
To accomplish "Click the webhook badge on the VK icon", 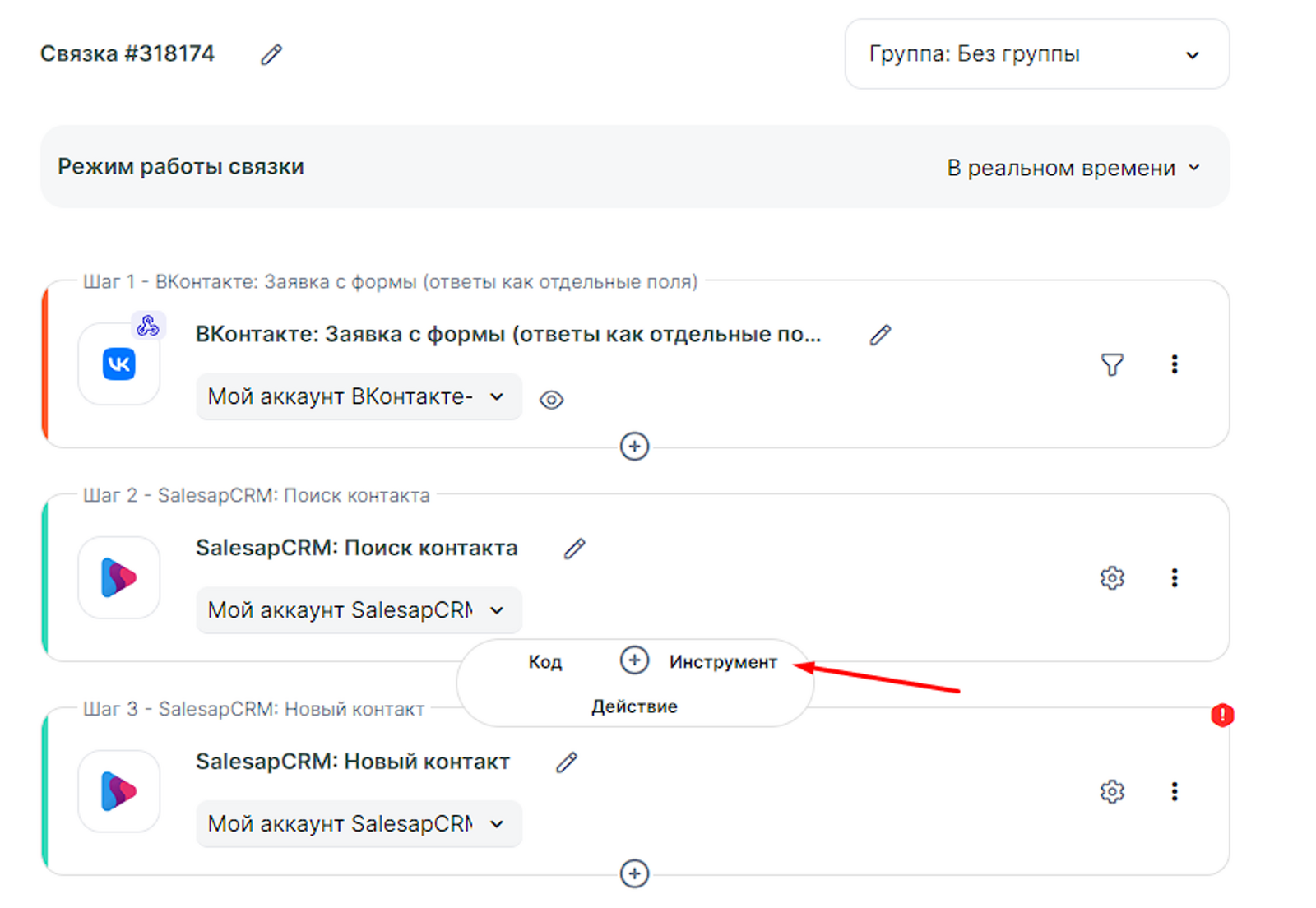I will [148, 326].
